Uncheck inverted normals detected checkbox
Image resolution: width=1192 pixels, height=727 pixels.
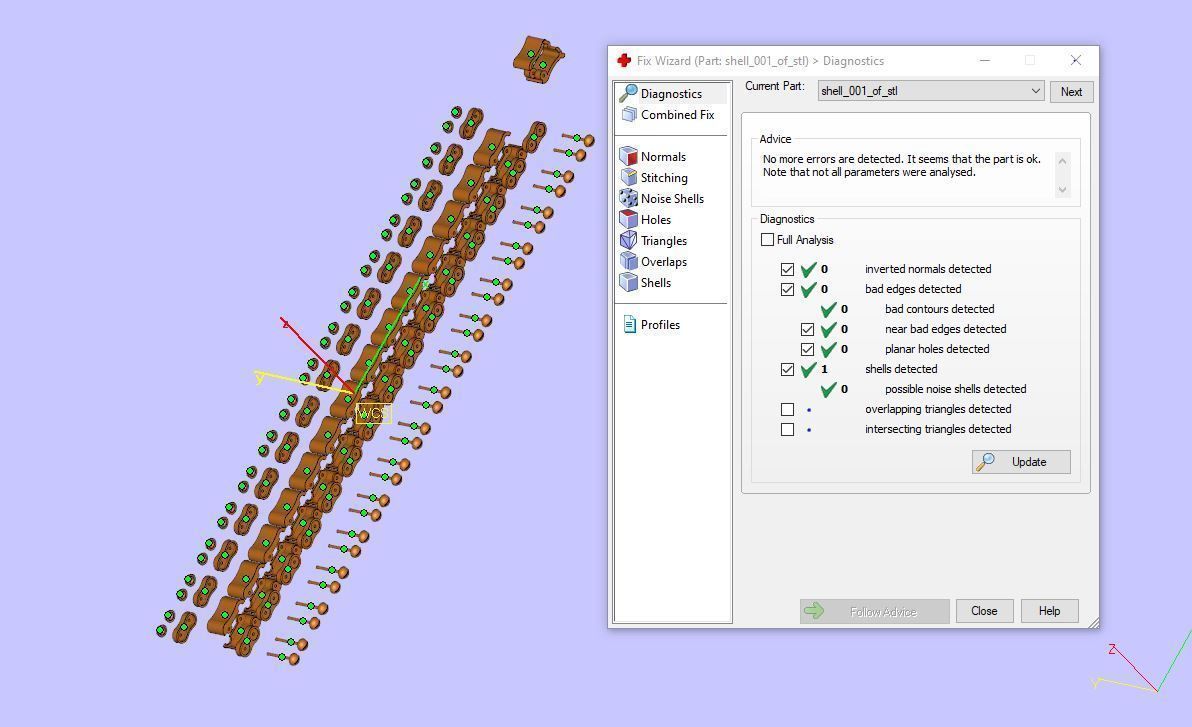788,269
